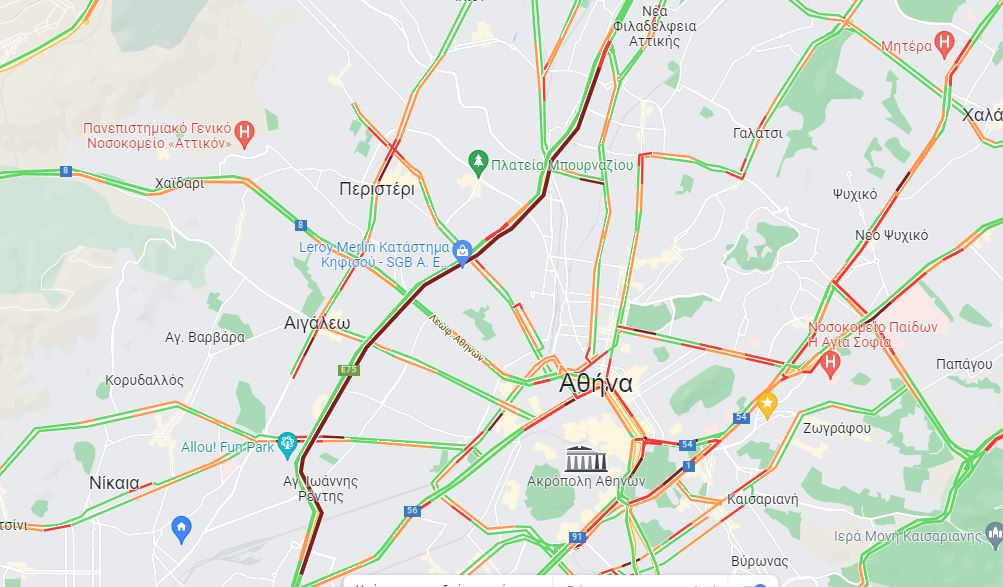The image size is (1003, 587).
Task: Click the Περιστέρι area label
Action: click(x=377, y=189)
